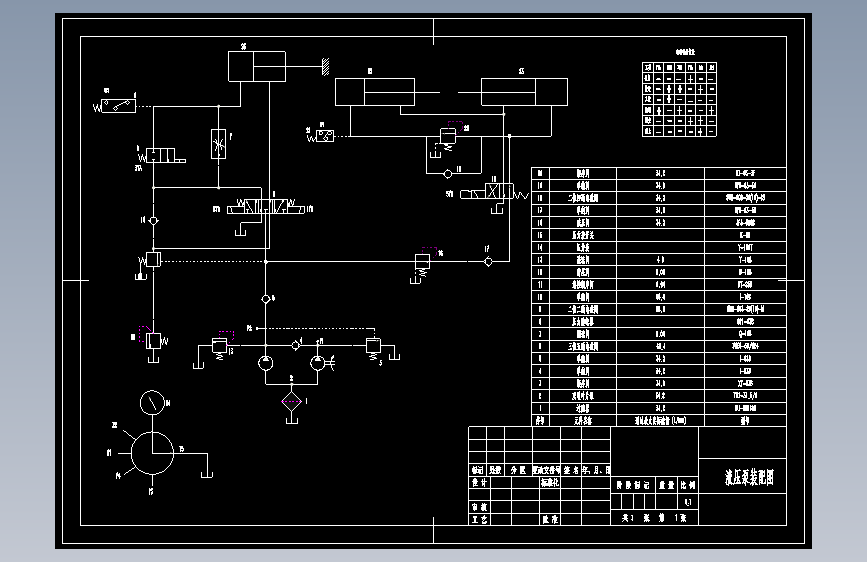Image resolution: width=867 pixels, height=562 pixels.
Task: Click the 工艺 cell in title block
Action: pos(479,519)
